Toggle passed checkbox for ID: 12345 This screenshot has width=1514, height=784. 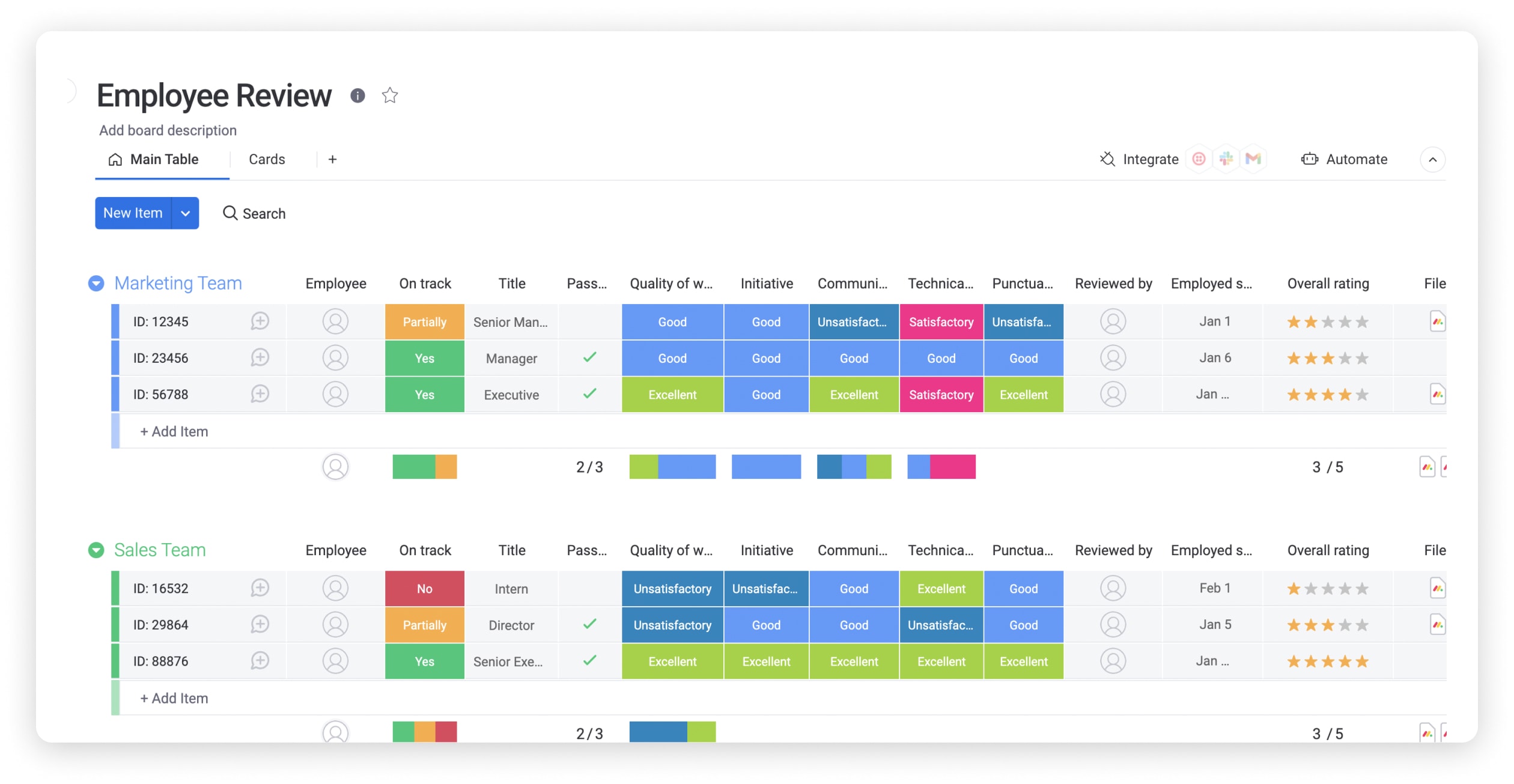[x=589, y=322]
